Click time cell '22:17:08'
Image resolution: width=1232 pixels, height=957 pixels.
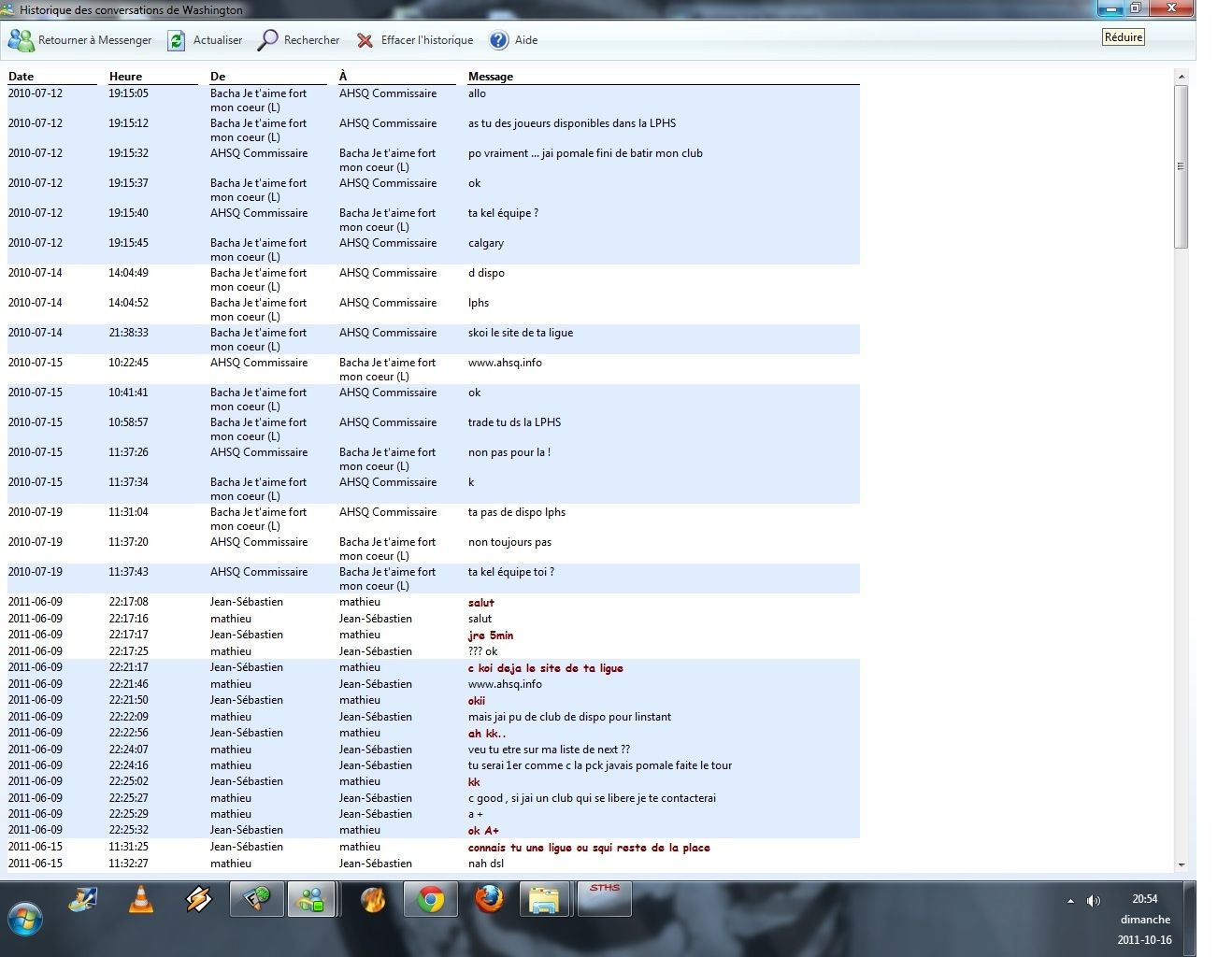(x=128, y=603)
